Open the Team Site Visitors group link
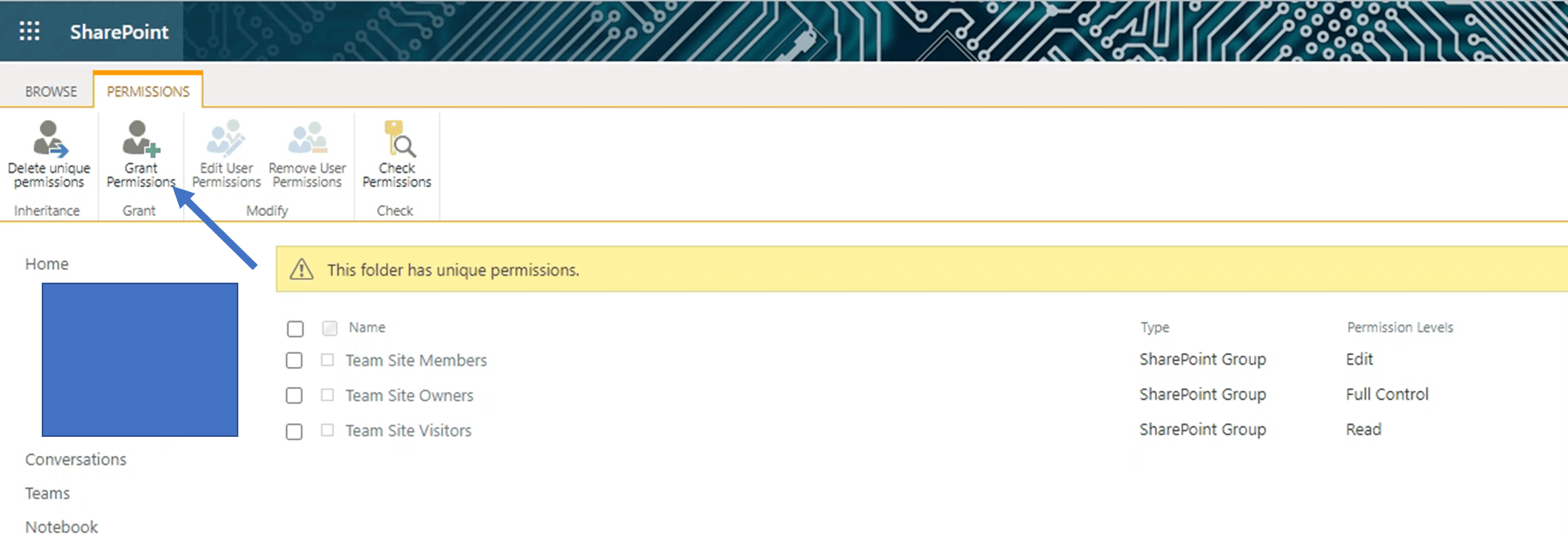This screenshot has height=534, width=1568. point(408,430)
